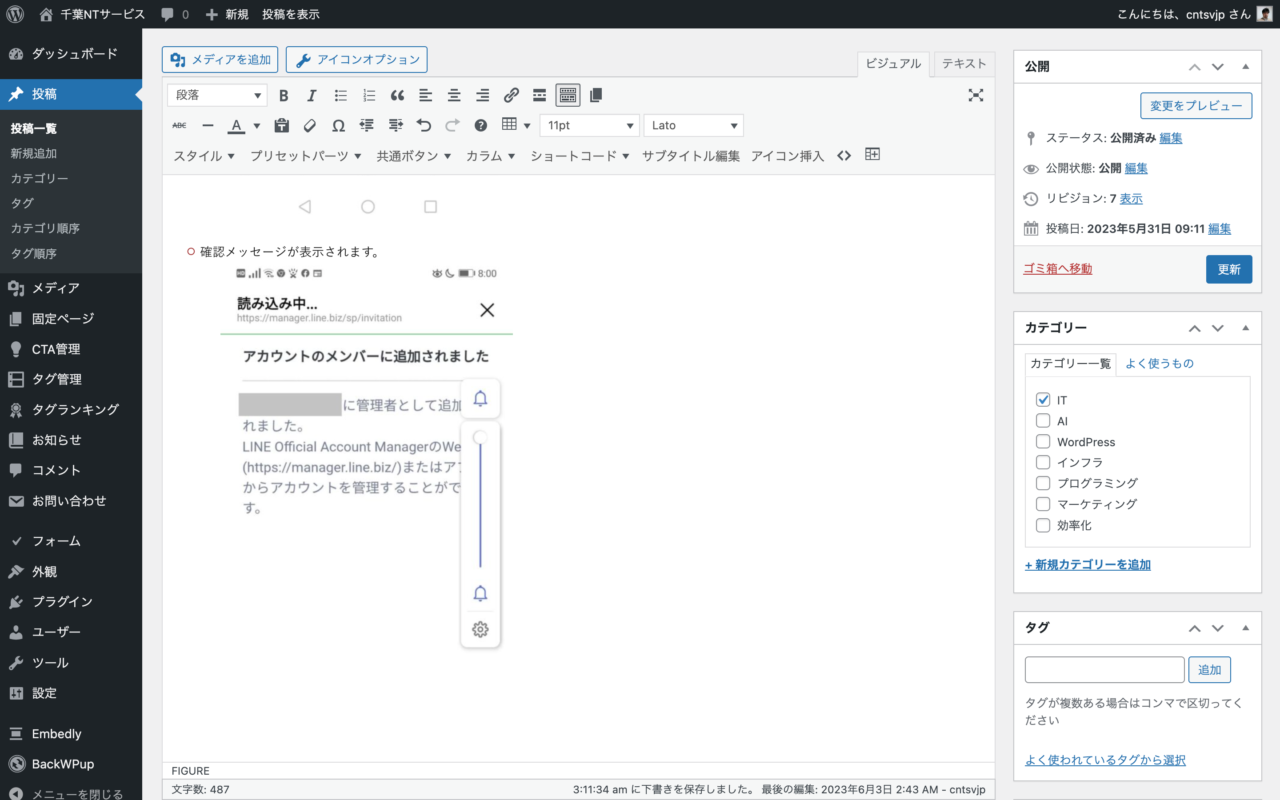Open the 段落 paragraph format dropdown
Image resolution: width=1280 pixels, height=800 pixels.
click(x=218, y=96)
